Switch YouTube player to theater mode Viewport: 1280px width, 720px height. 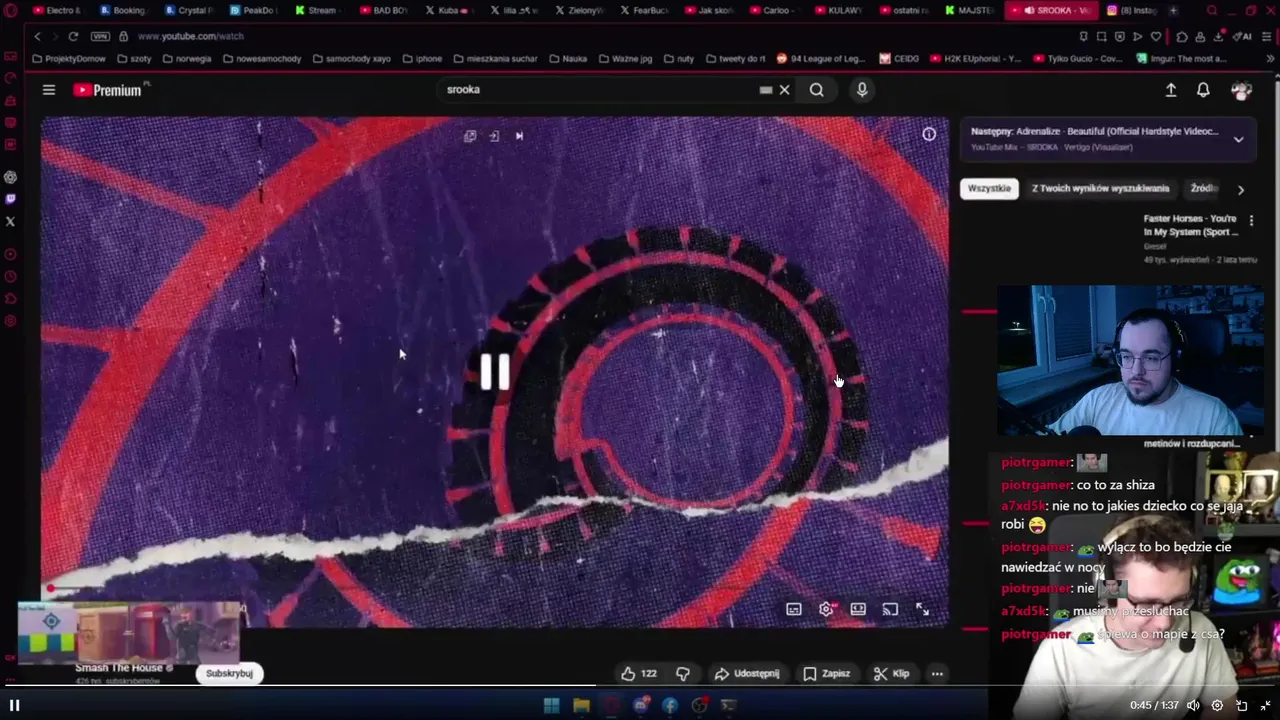(858, 609)
